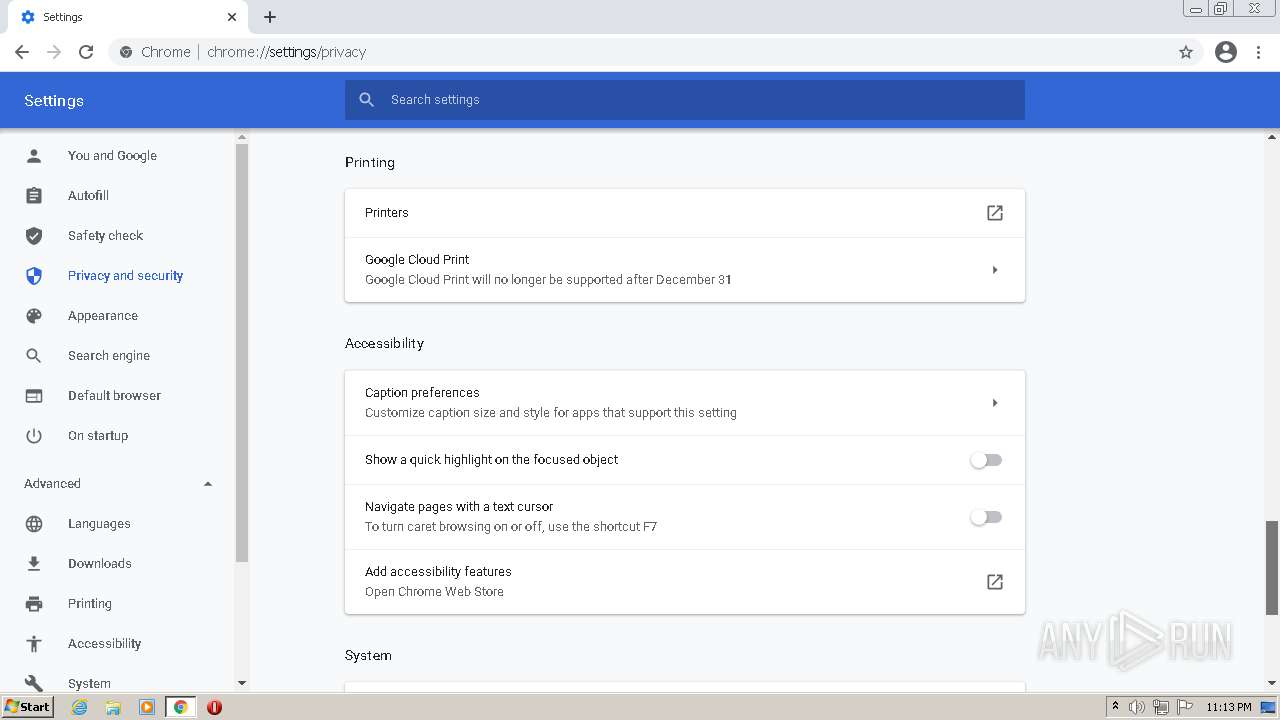Click the forward navigation arrow
This screenshot has height=720, width=1280.
click(x=54, y=52)
